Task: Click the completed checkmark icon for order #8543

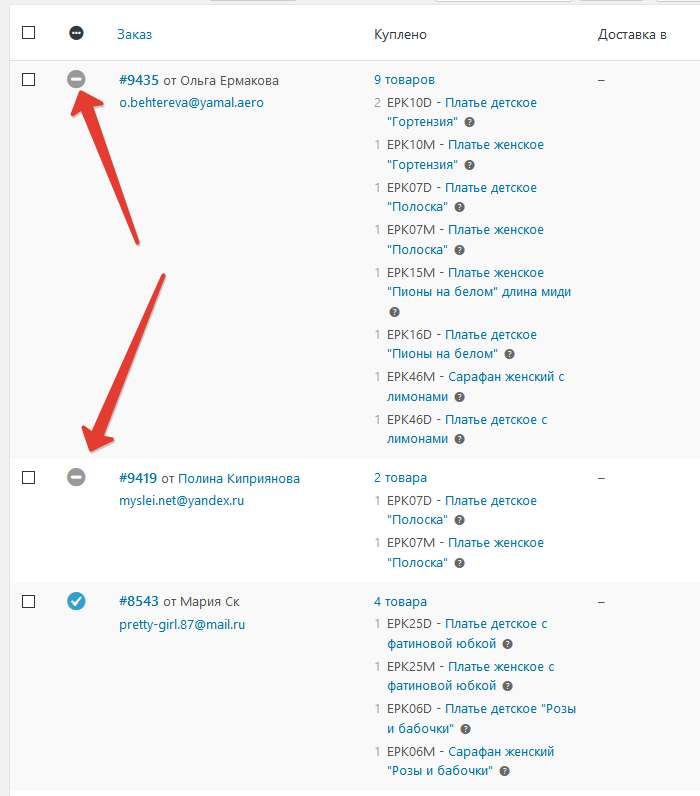Action: (x=76, y=601)
